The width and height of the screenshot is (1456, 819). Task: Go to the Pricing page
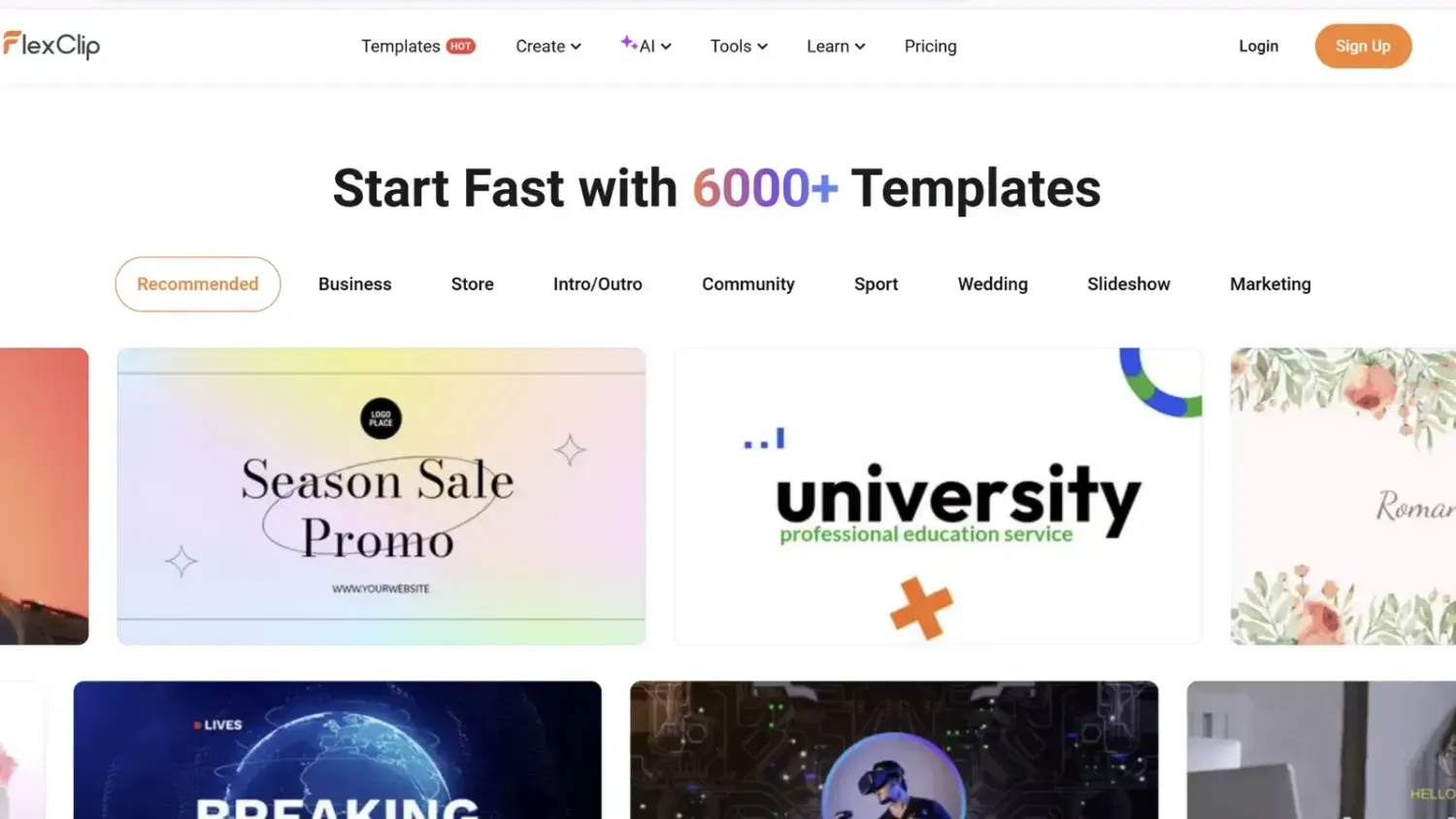[x=930, y=46]
